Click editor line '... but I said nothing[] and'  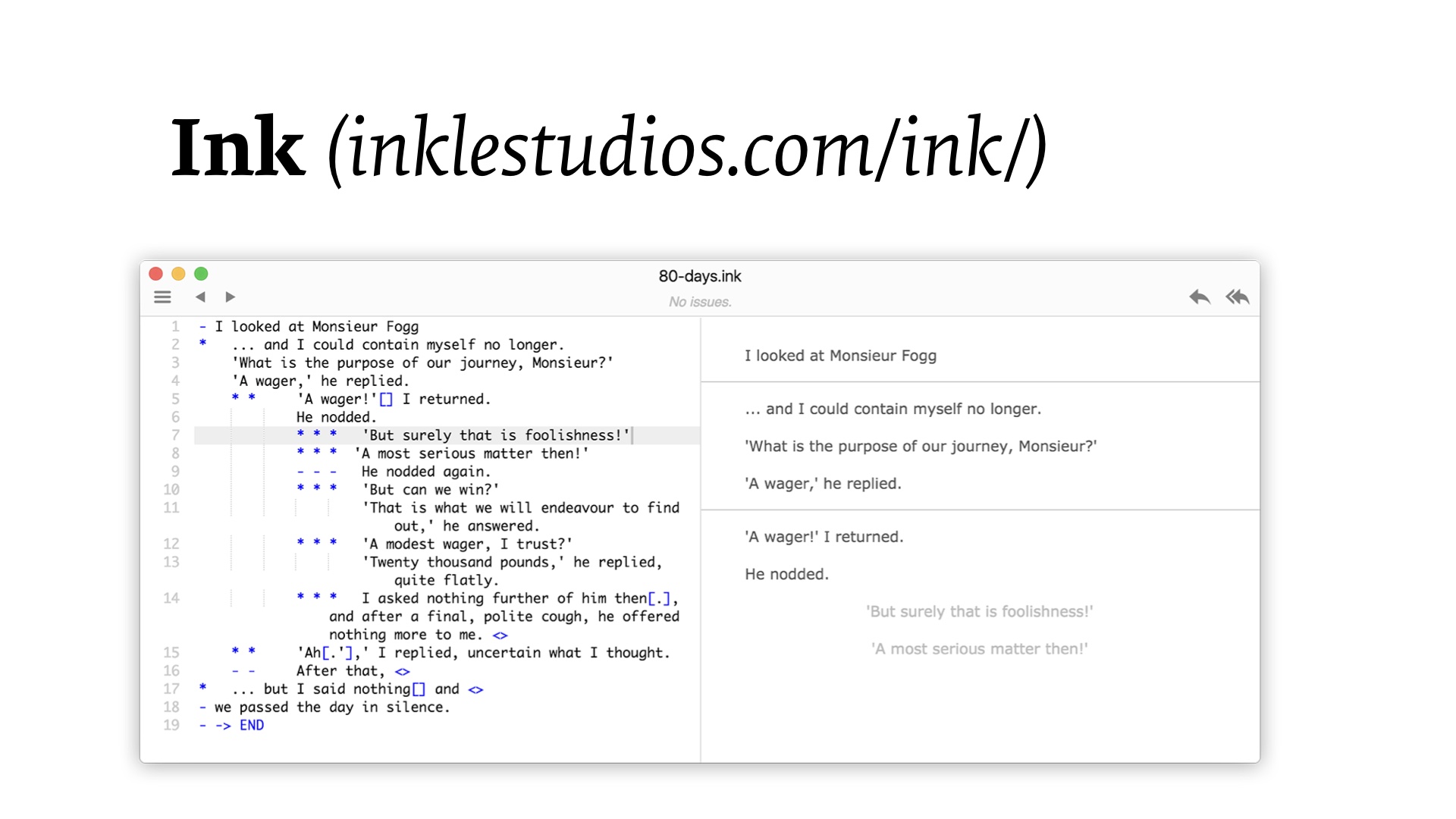tap(358, 689)
